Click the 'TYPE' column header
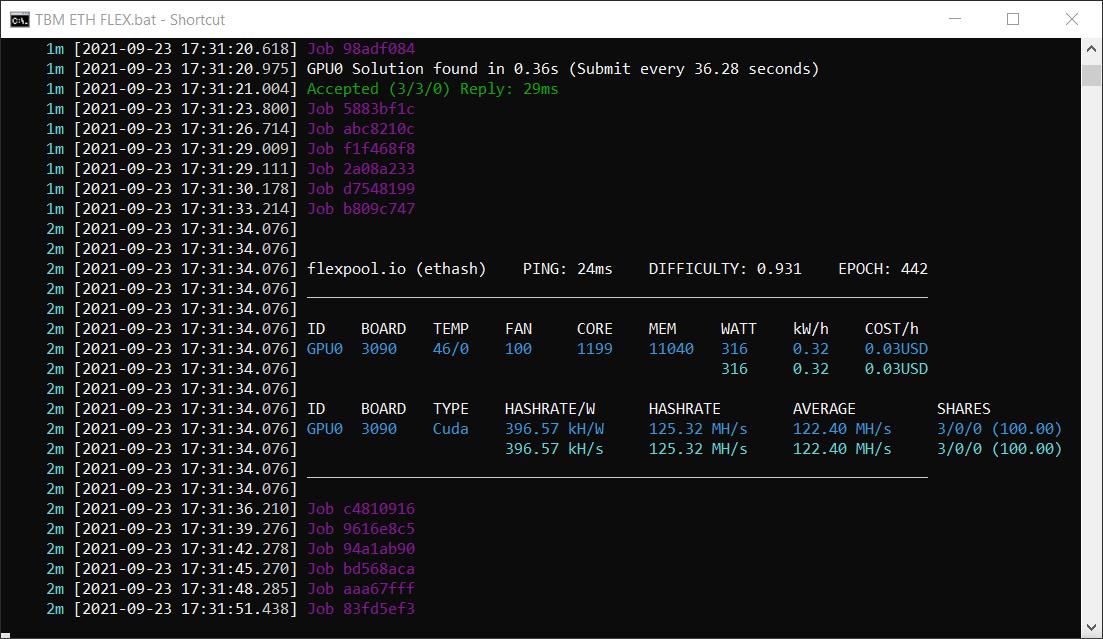The height and width of the screenshot is (639, 1103). tap(451, 409)
